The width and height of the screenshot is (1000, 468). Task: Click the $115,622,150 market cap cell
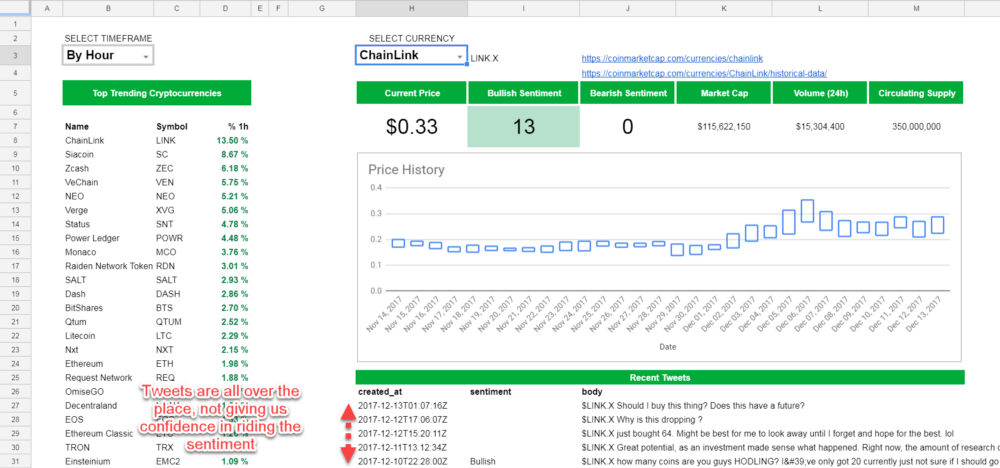[724, 127]
